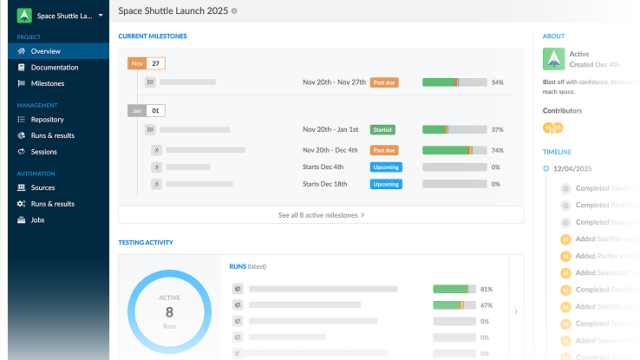The image size is (640, 360).
Task: Click the green rocket avatar in About section
Action: pyautogui.click(x=553, y=59)
